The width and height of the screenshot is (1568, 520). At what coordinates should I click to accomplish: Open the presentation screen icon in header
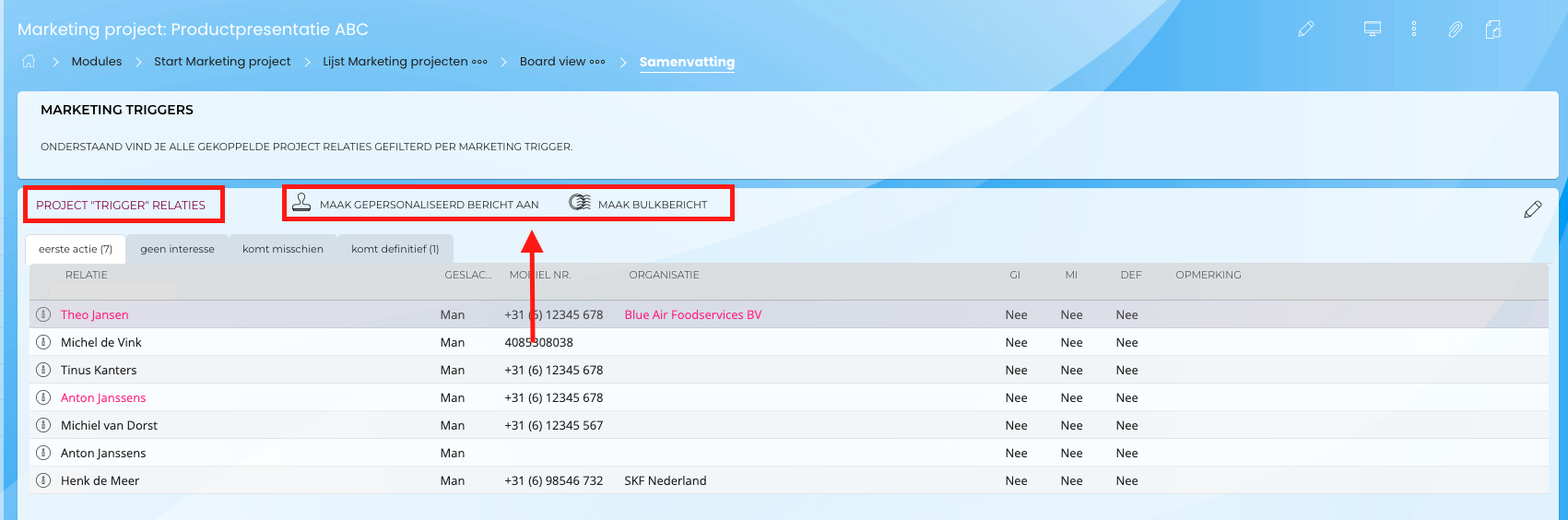pyautogui.click(x=1373, y=29)
